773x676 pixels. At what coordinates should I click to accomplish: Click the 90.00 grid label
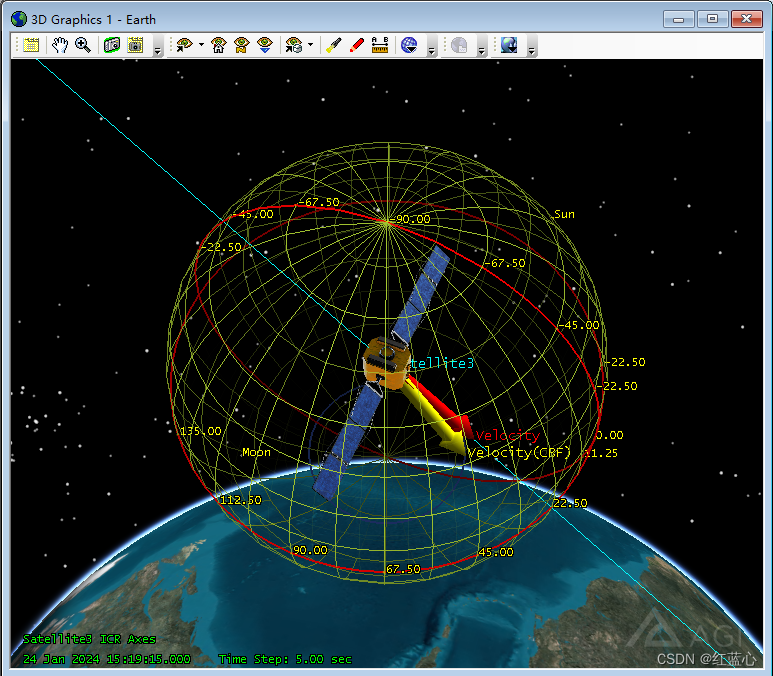(310, 550)
